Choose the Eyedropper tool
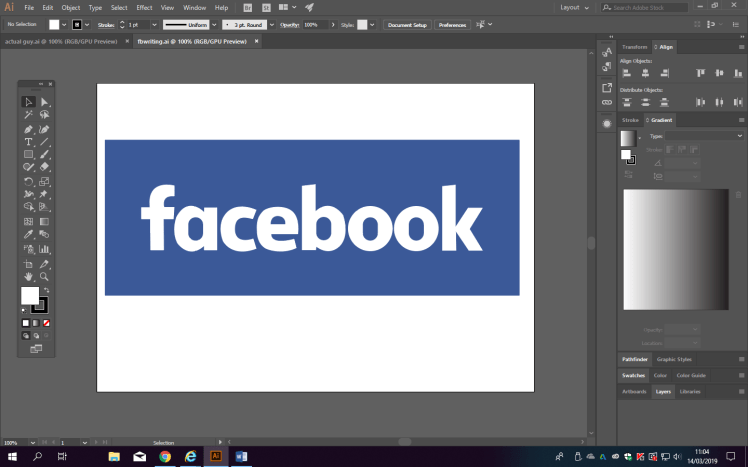The image size is (748, 467). pyautogui.click(x=28, y=234)
